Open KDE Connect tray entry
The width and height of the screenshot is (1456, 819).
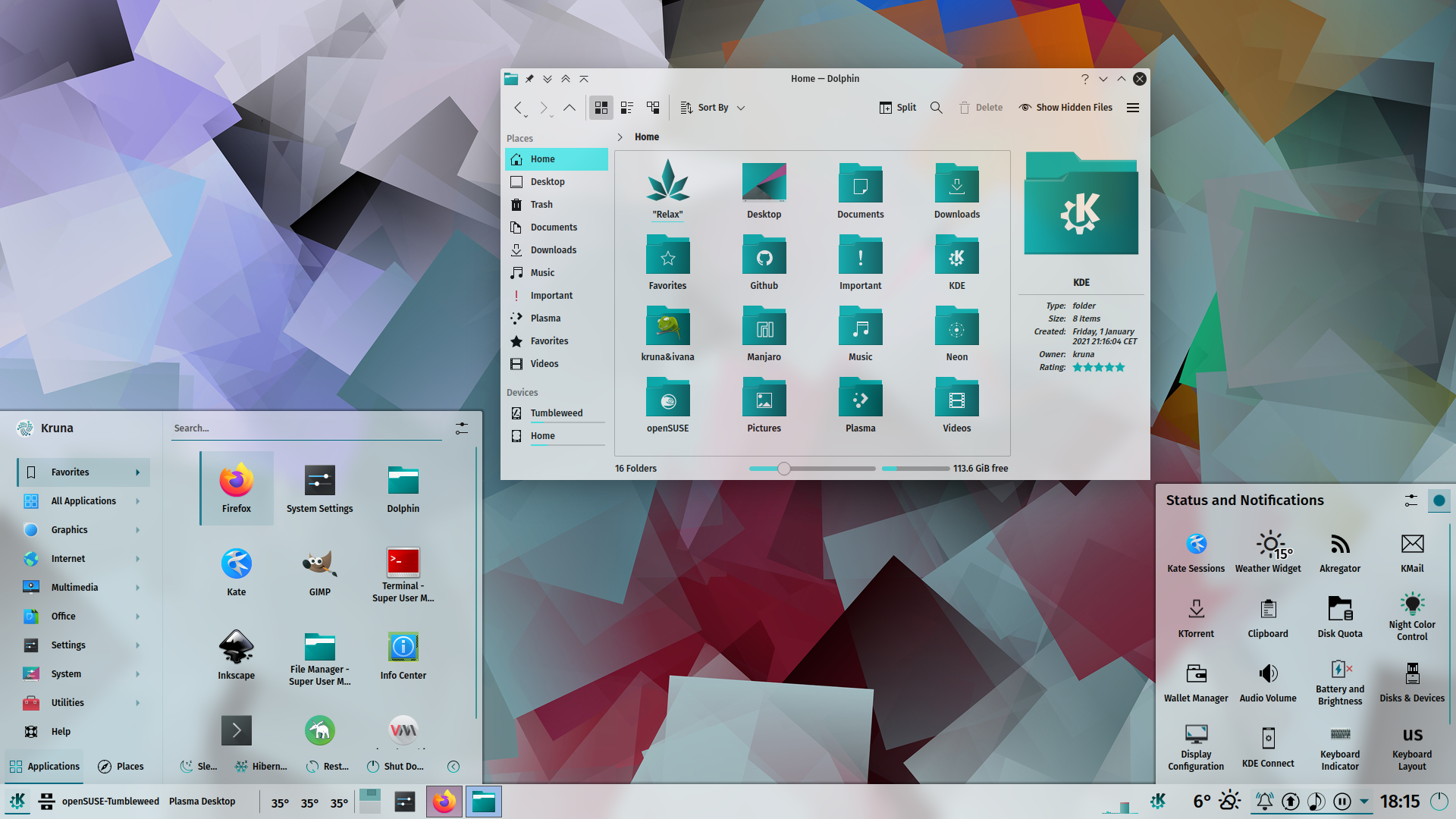(x=1268, y=747)
